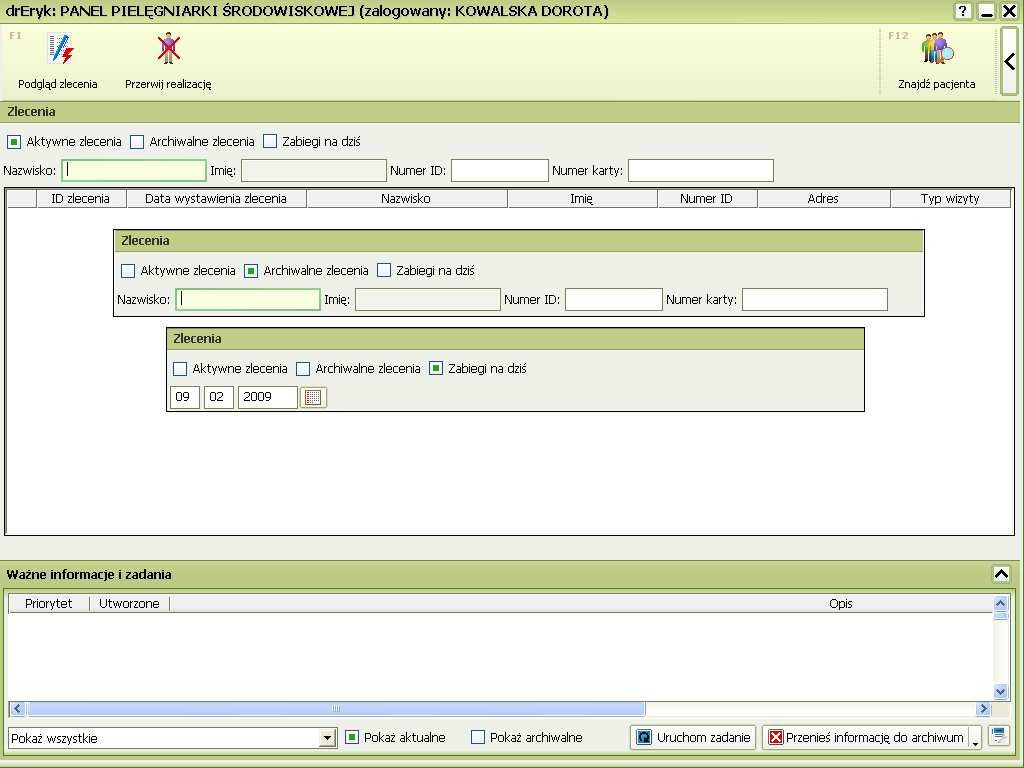The image size is (1024, 768).
Task: Open the calendar date picker icon
Action: 313,397
